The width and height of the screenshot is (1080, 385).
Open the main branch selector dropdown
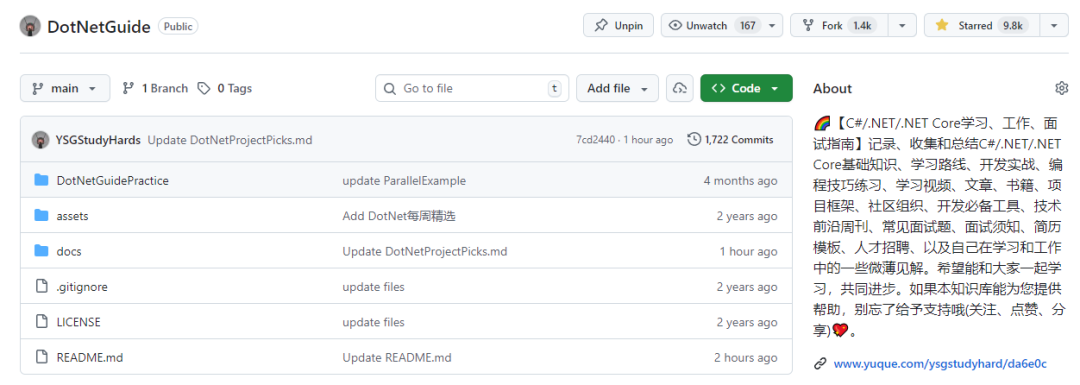[65, 88]
